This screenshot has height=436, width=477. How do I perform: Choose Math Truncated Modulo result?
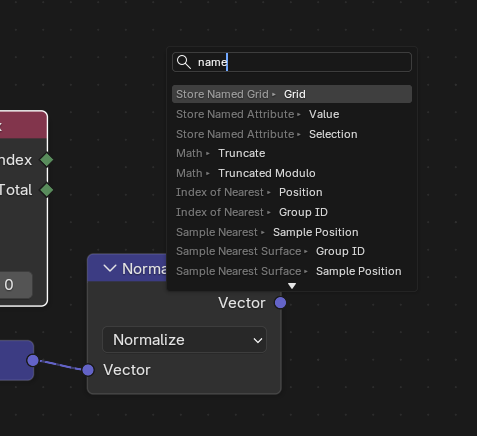pos(292,173)
